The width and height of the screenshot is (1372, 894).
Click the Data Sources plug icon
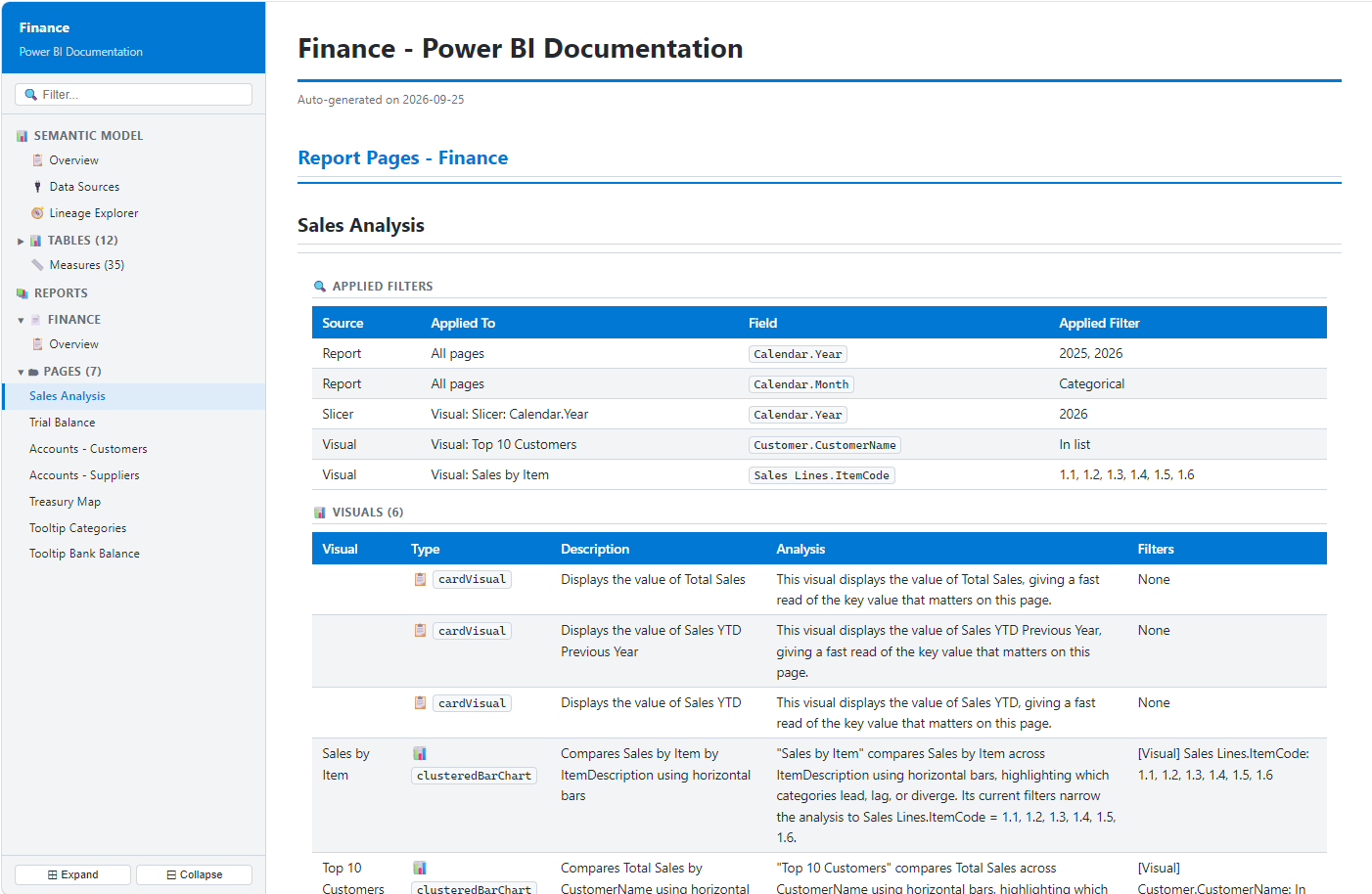(37, 187)
